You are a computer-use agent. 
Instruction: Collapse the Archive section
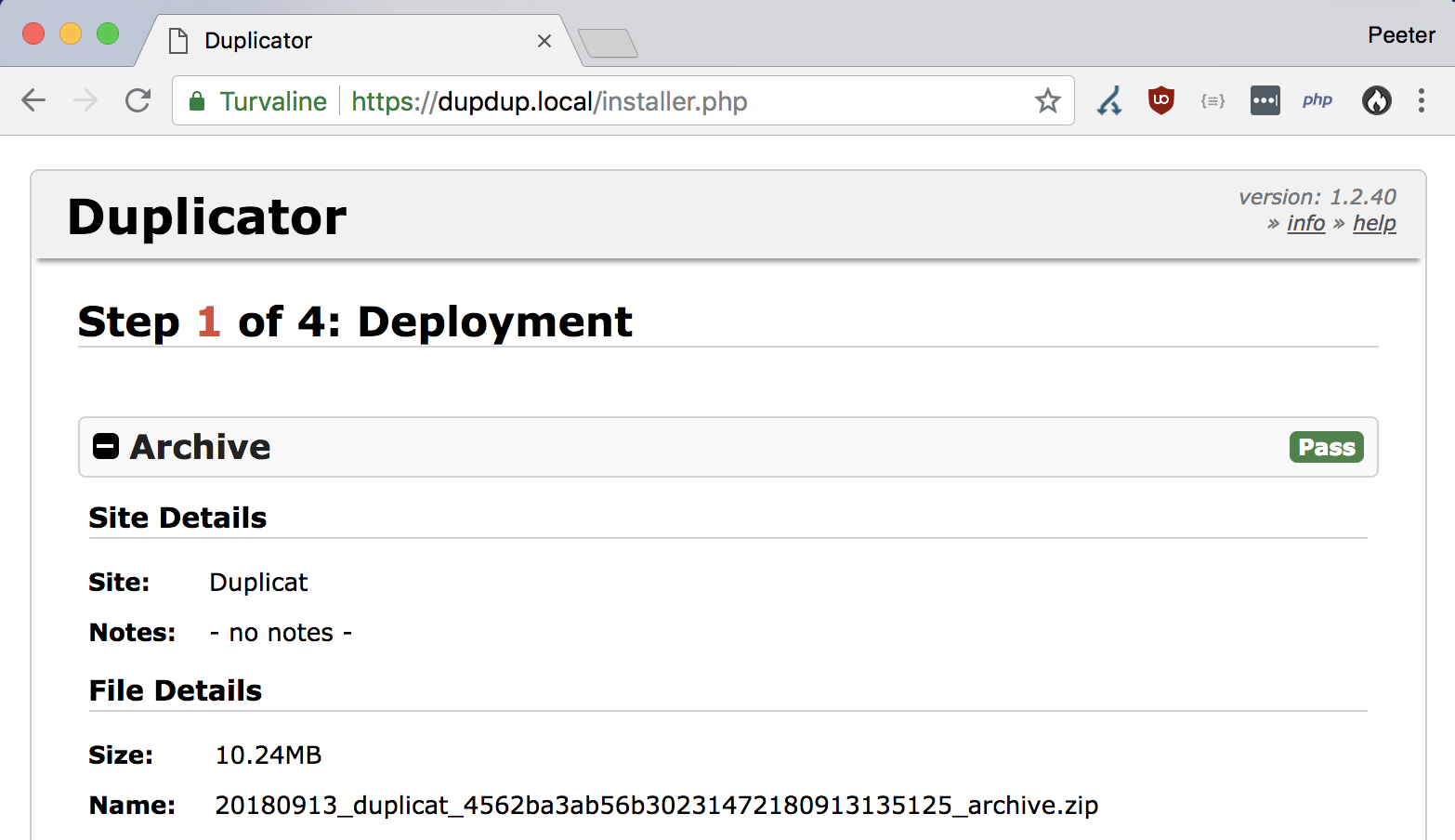pyautogui.click(x=106, y=447)
